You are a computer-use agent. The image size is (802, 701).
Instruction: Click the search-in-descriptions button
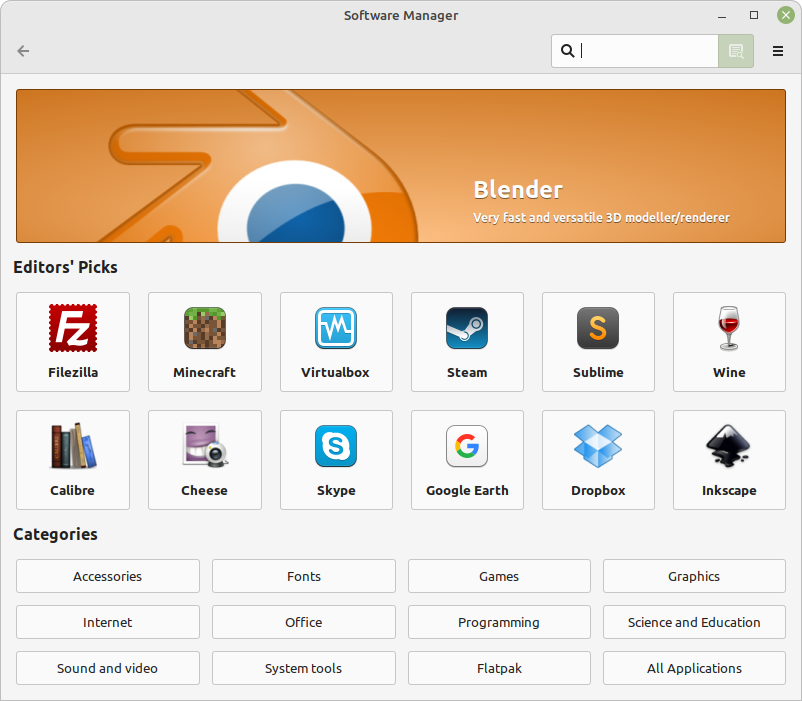click(x=736, y=51)
